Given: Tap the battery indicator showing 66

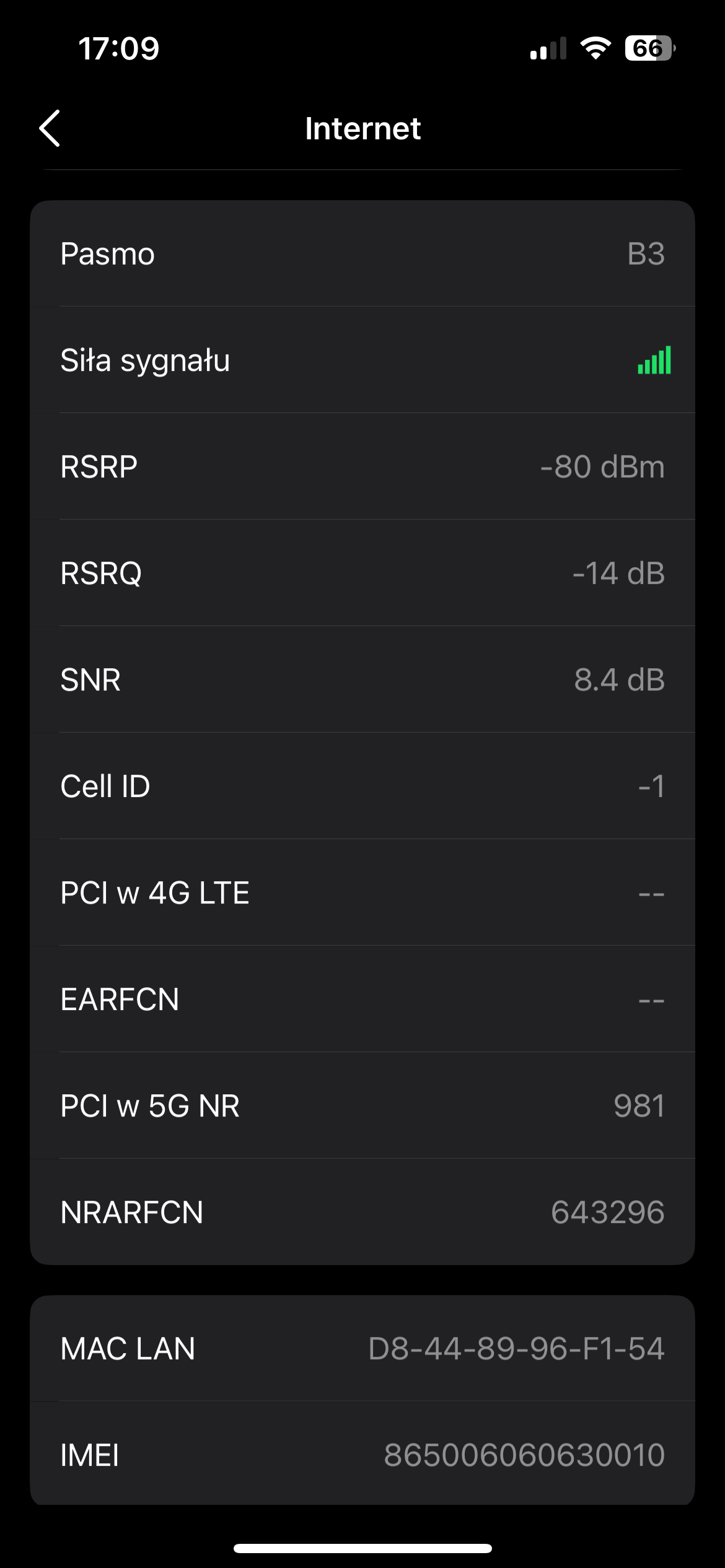Looking at the screenshot, I should click(649, 48).
